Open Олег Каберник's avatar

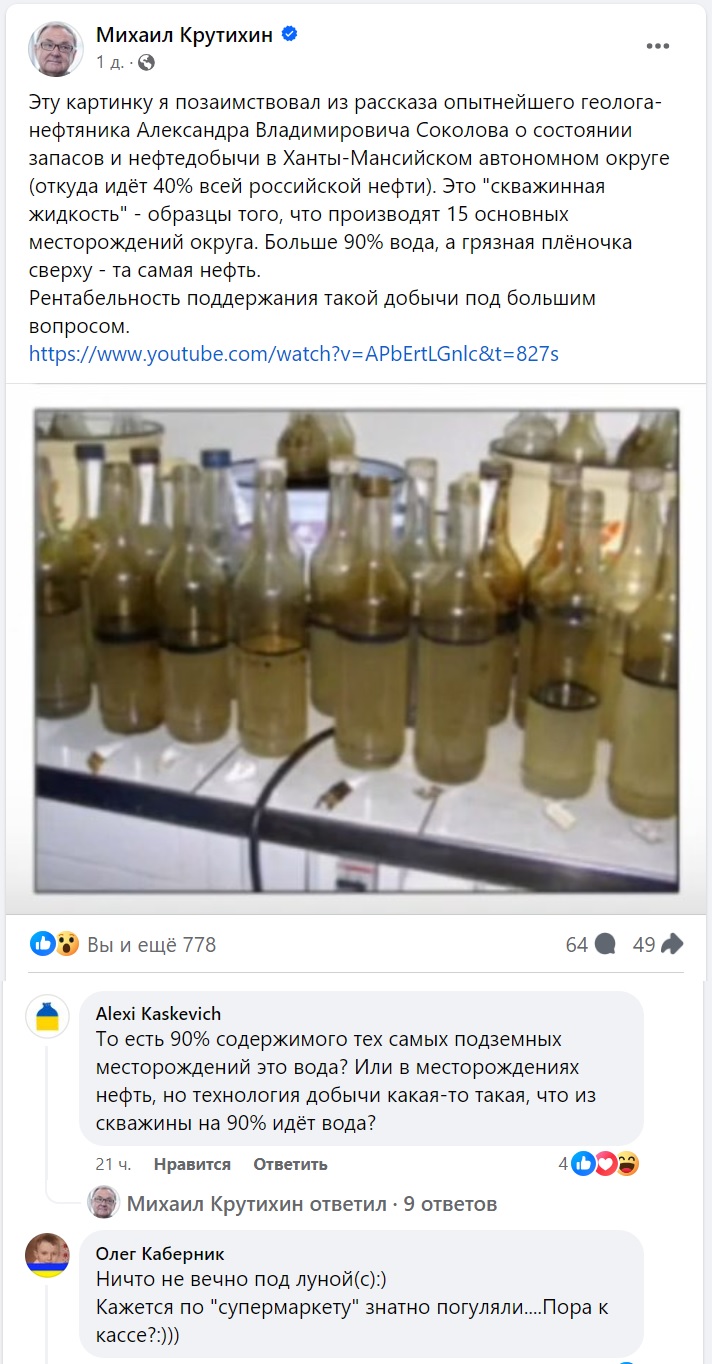click(x=47, y=1255)
